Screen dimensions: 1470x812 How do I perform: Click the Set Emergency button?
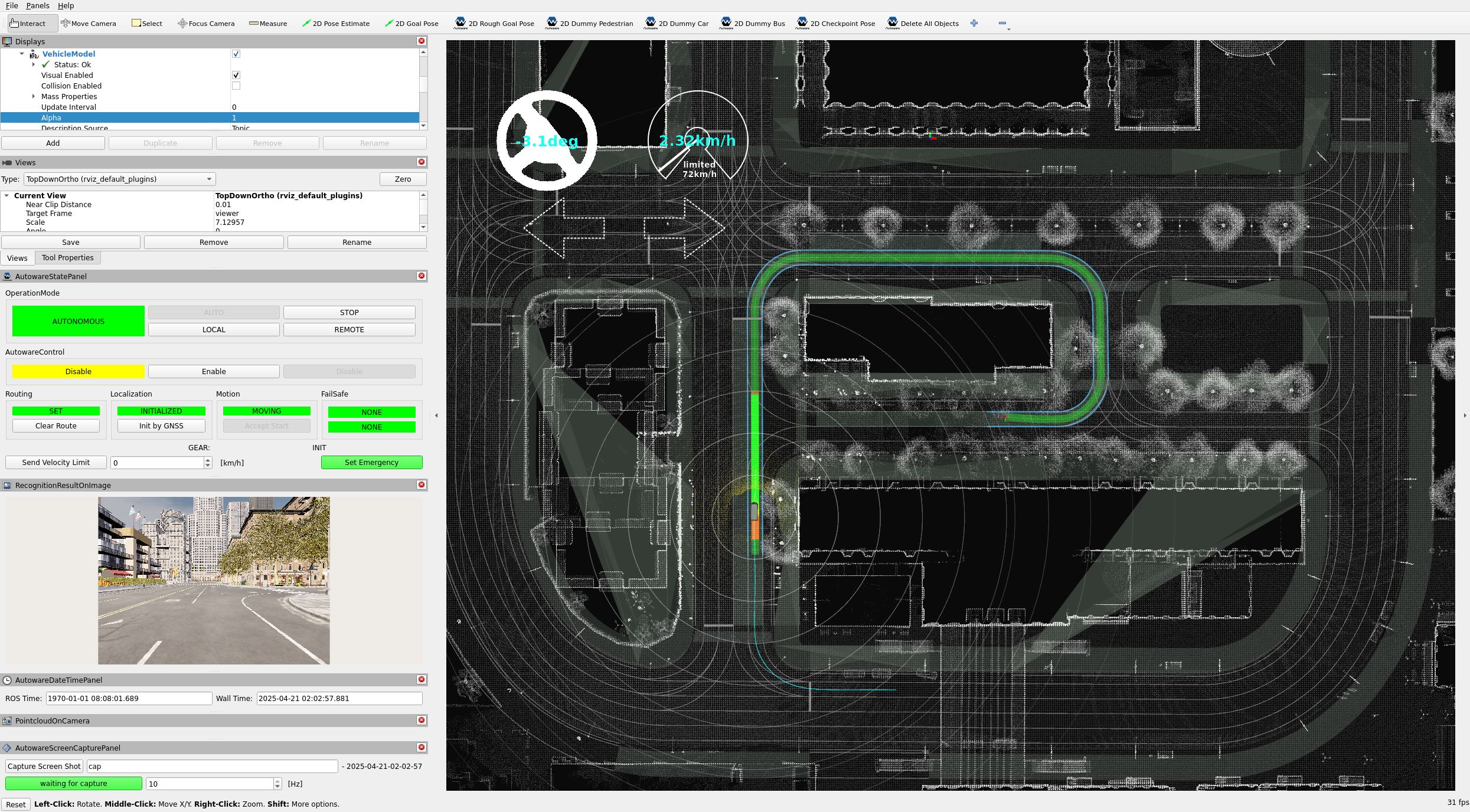click(371, 462)
